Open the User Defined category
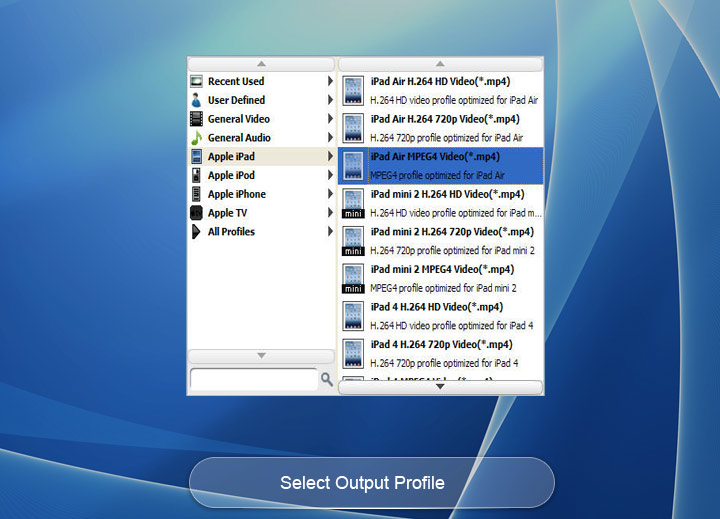 coord(262,100)
